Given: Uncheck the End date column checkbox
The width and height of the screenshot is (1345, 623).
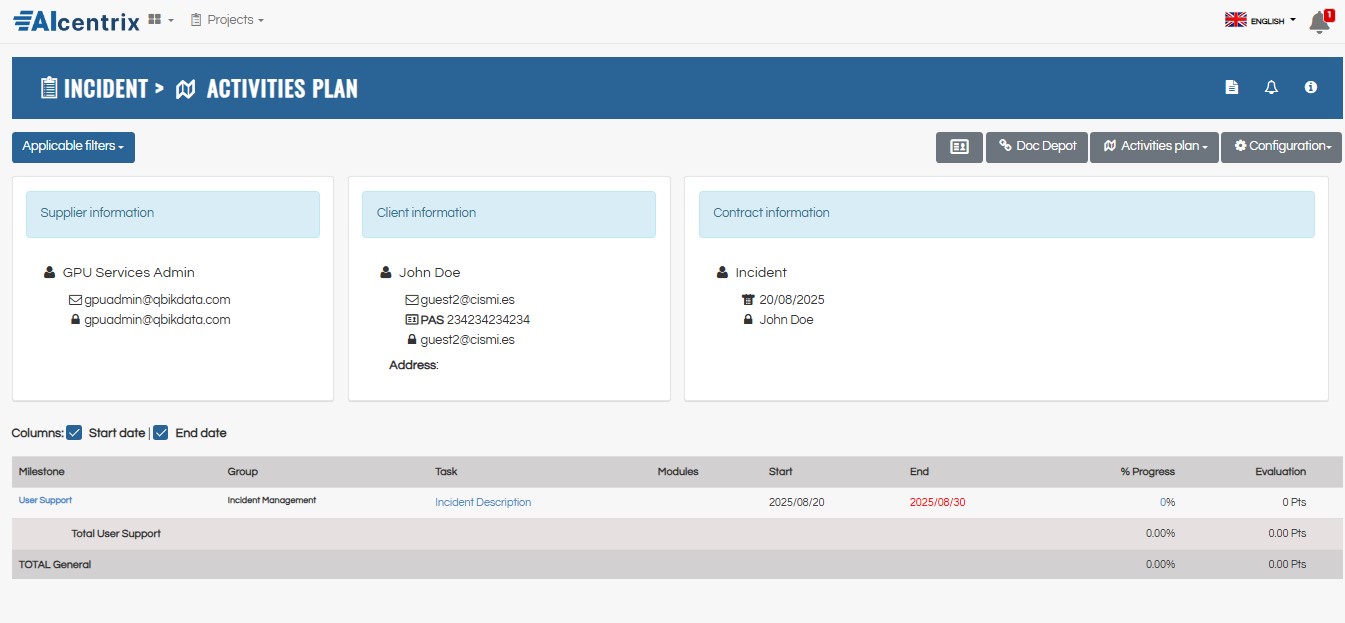Looking at the screenshot, I should 161,433.
